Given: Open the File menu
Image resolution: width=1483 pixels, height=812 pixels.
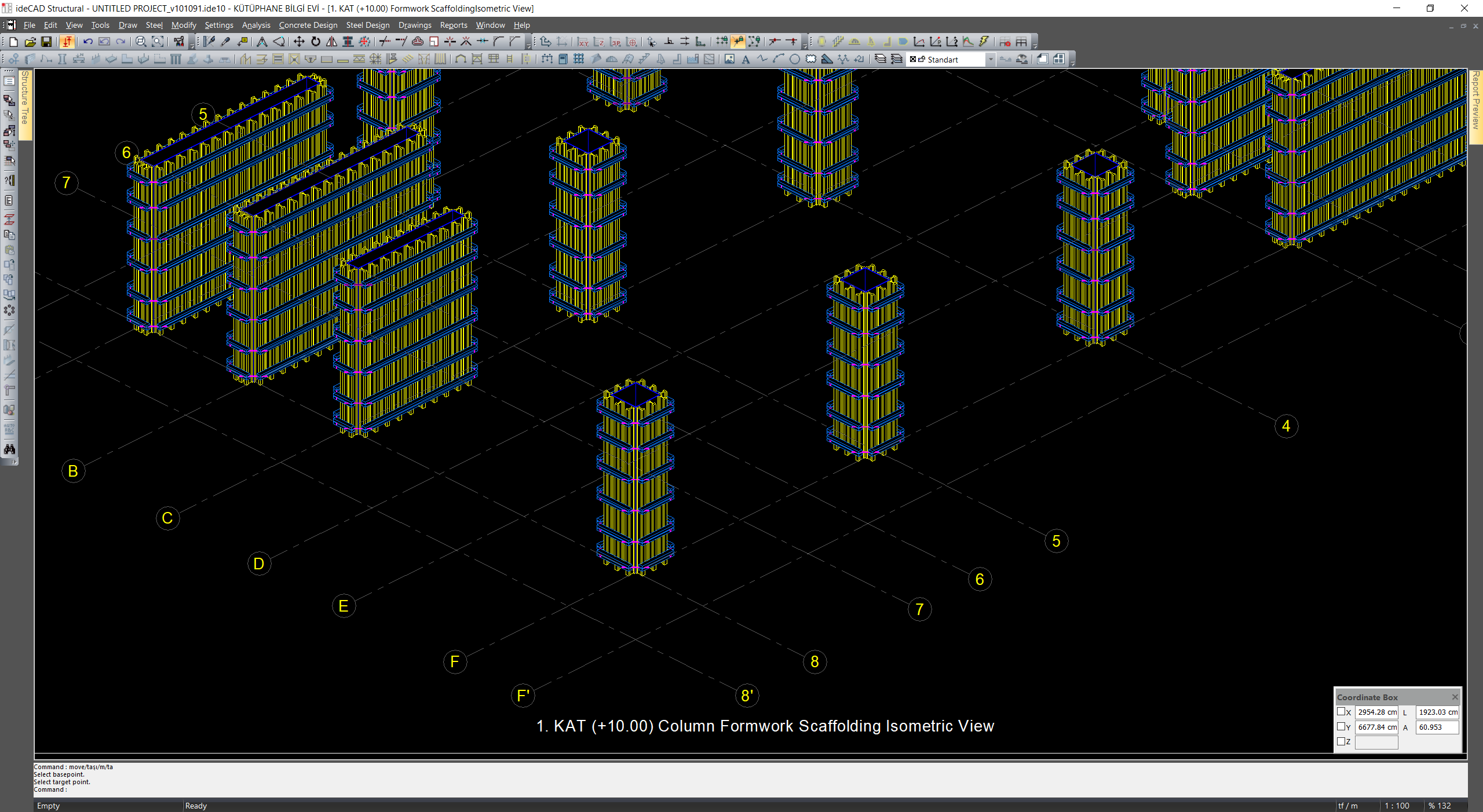Looking at the screenshot, I should coord(29,25).
